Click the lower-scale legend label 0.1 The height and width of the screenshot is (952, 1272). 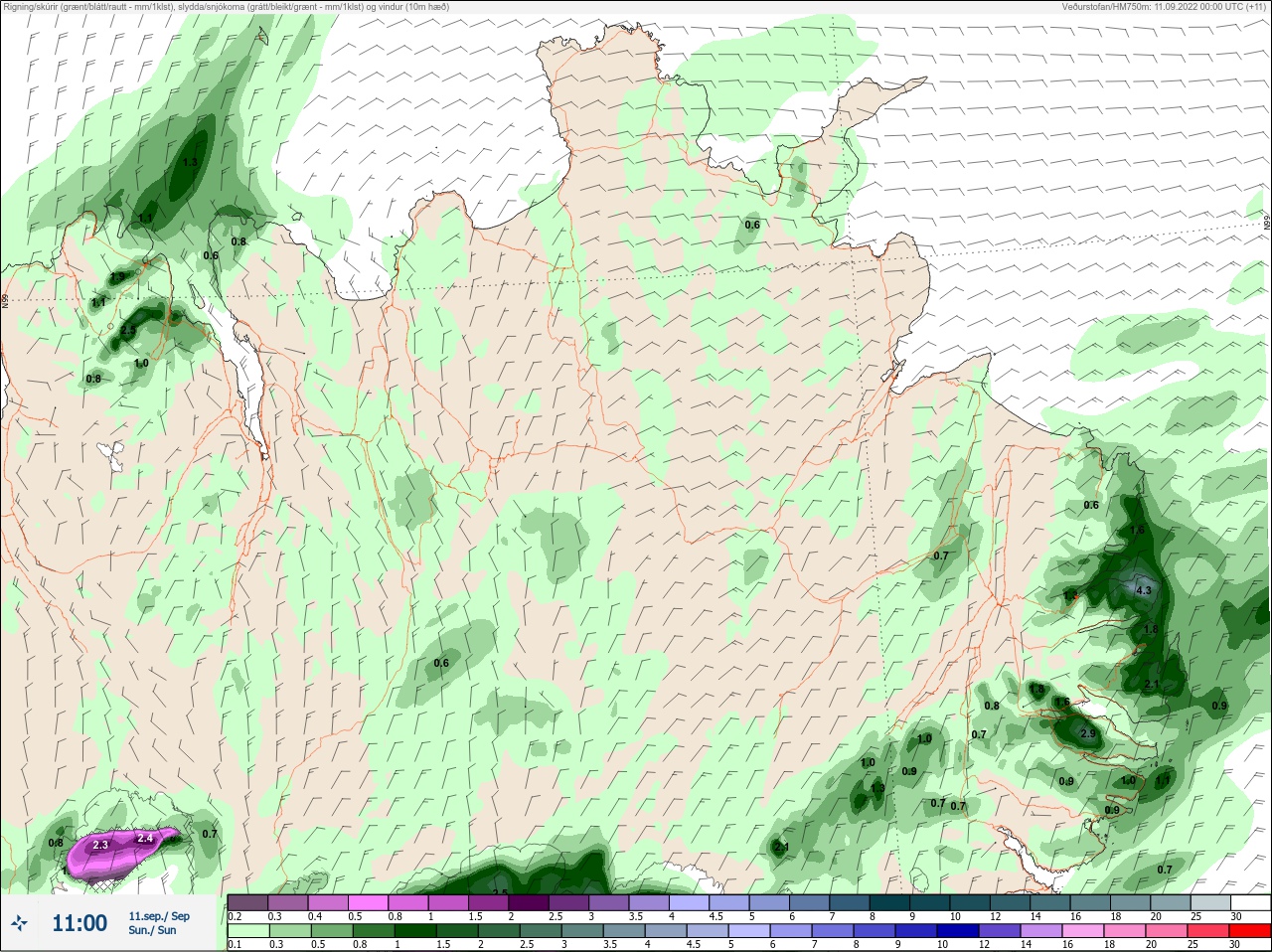[x=235, y=945]
